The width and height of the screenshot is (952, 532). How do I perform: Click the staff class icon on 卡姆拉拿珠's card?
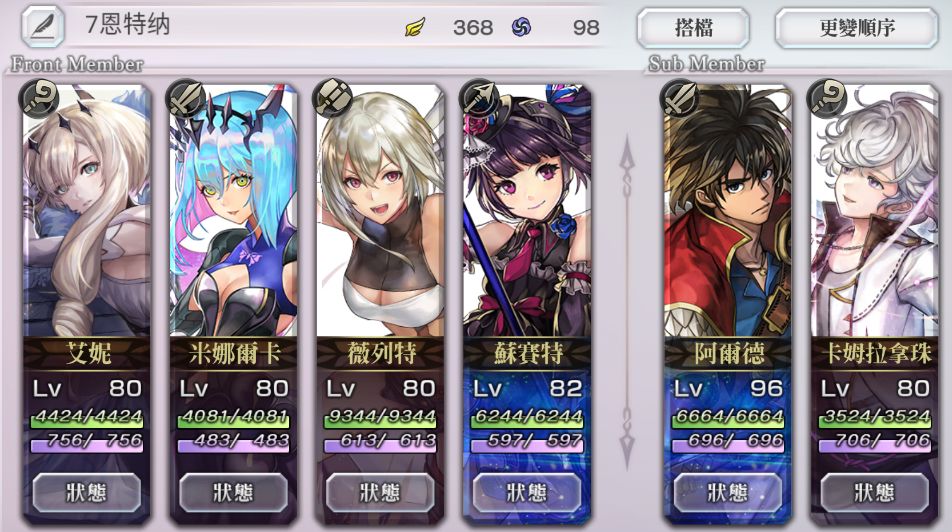828,98
